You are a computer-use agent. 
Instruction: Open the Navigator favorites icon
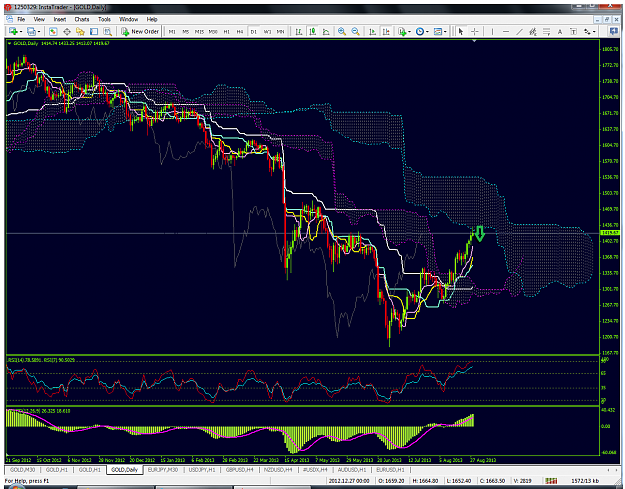pos(81,31)
